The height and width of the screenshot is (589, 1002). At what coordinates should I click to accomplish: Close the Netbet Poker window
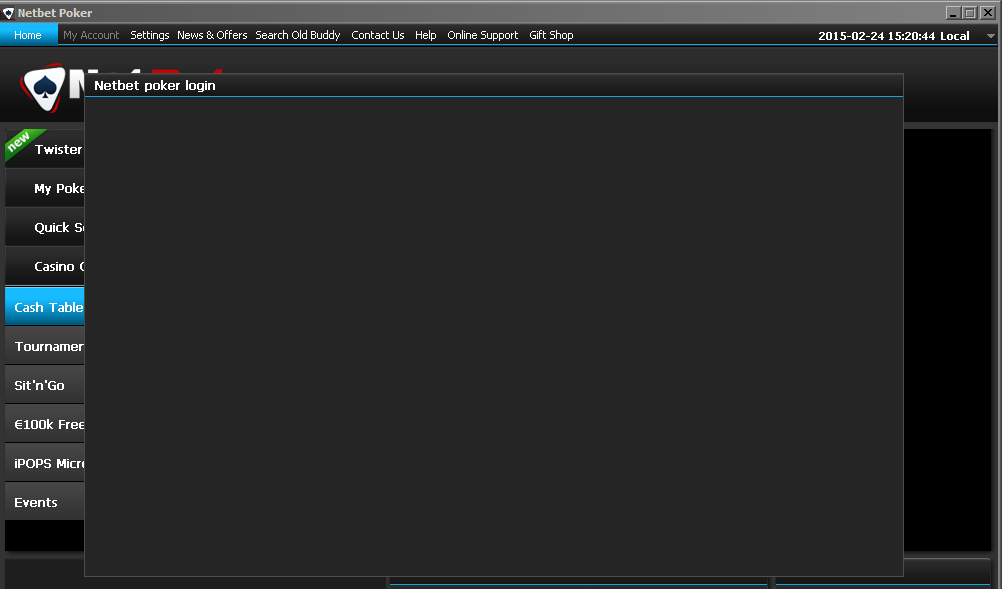(x=987, y=13)
